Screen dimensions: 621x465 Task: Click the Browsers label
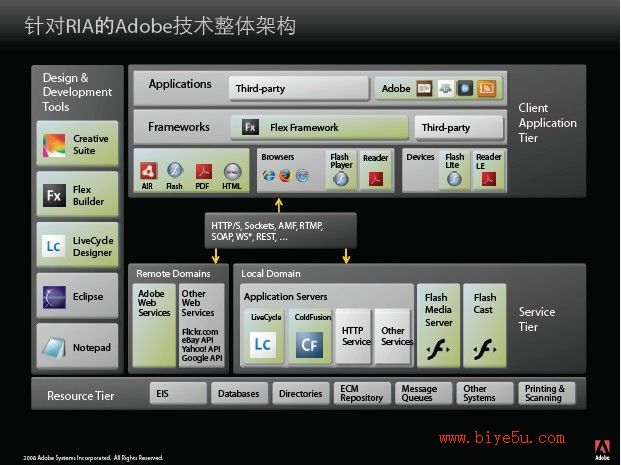pyautogui.click(x=278, y=157)
